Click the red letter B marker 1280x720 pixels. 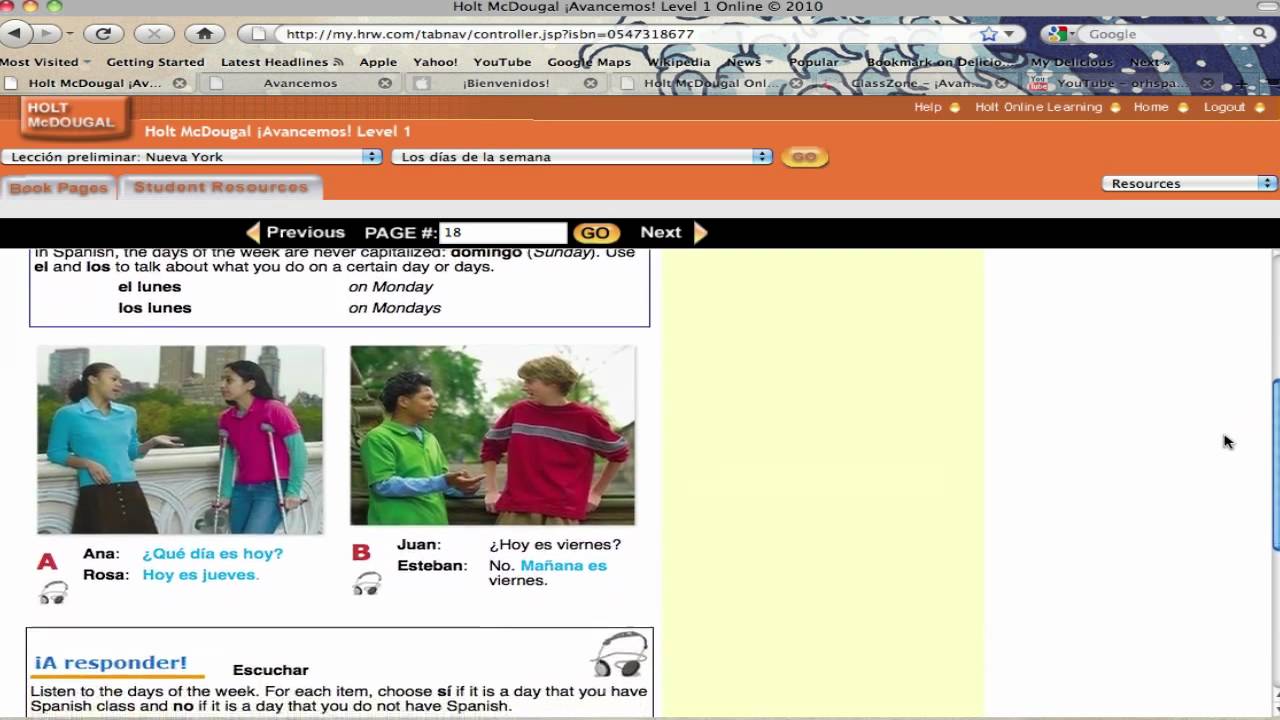click(361, 553)
